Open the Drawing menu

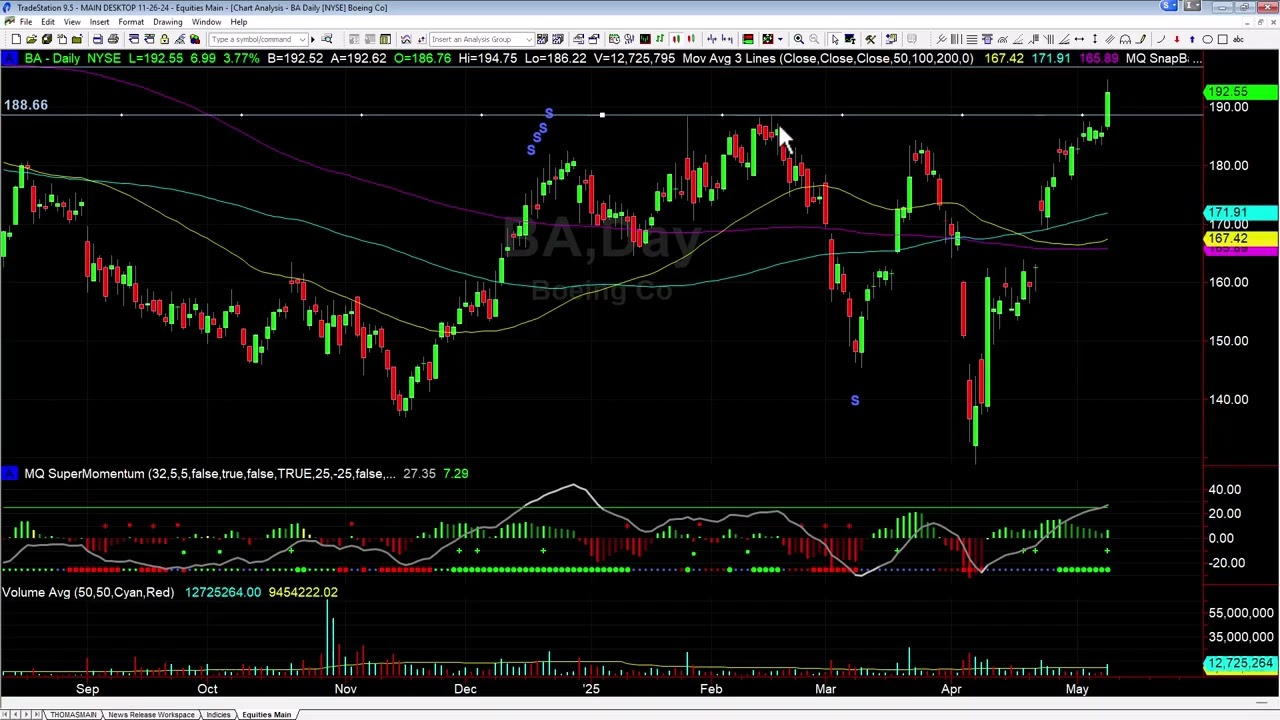coord(167,21)
